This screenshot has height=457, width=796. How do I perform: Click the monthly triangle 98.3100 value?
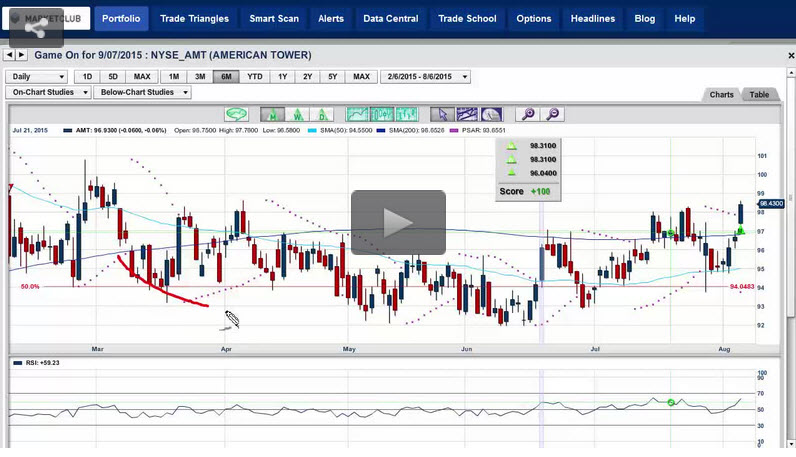543,146
